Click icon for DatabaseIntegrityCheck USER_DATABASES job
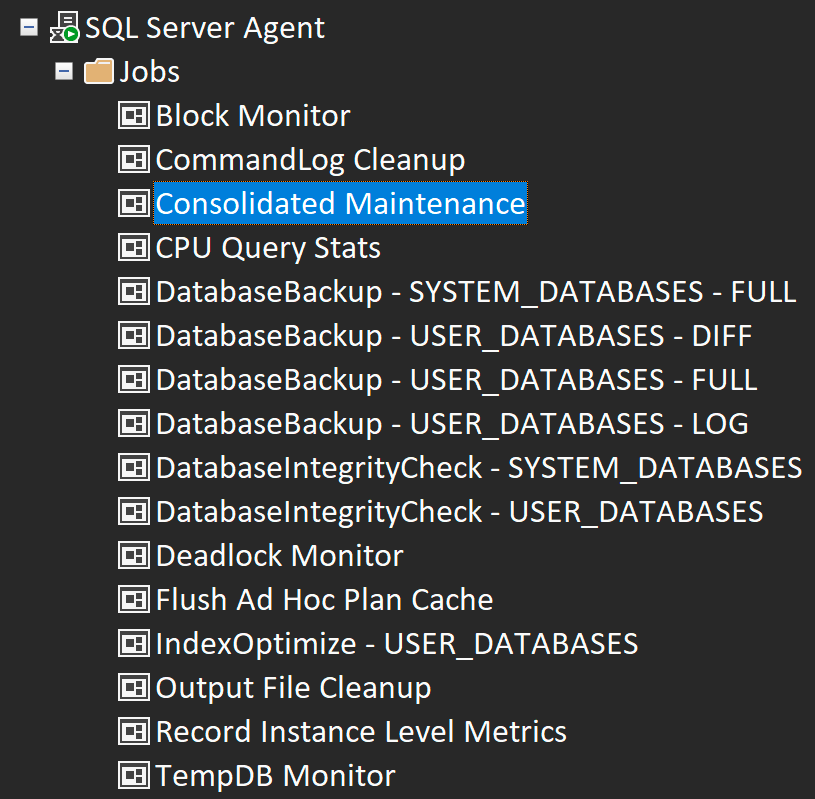Viewport: 815px width, 799px height. 134,512
